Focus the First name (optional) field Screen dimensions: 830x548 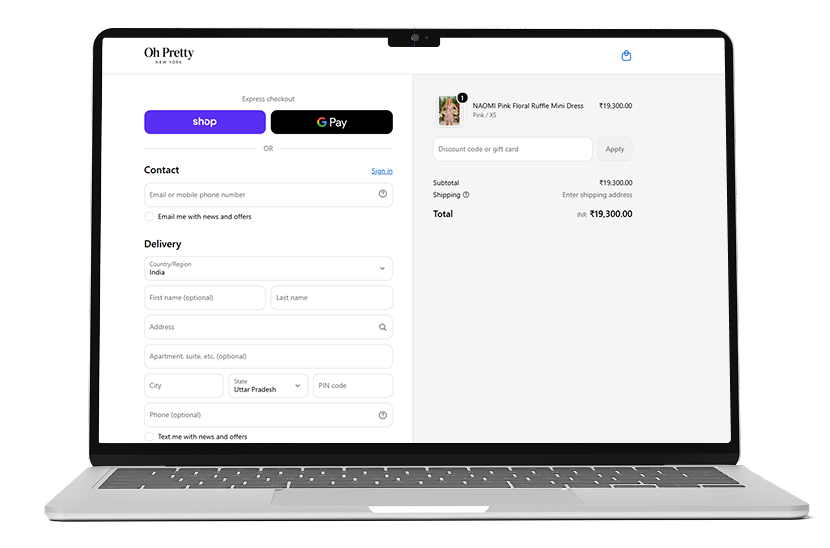click(x=205, y=298)
